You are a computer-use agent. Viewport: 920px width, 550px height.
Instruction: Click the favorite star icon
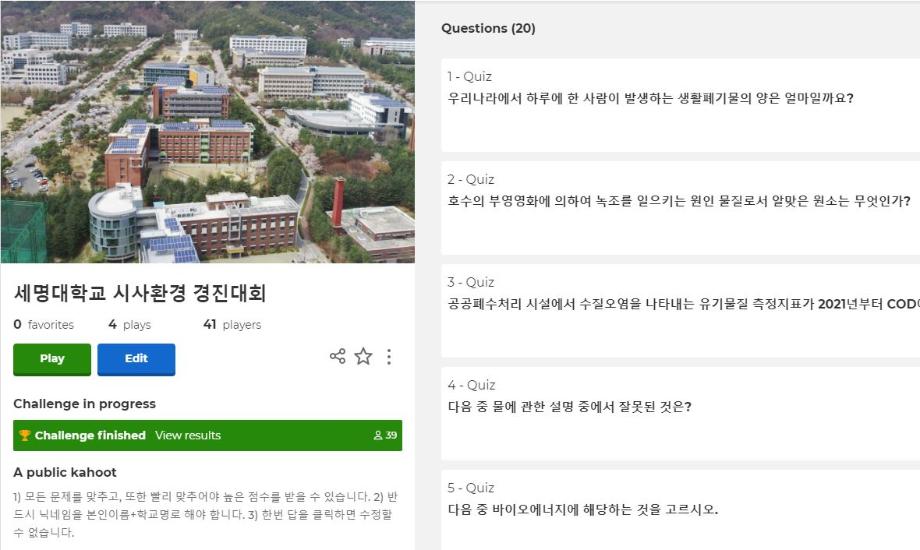[363, 356]
